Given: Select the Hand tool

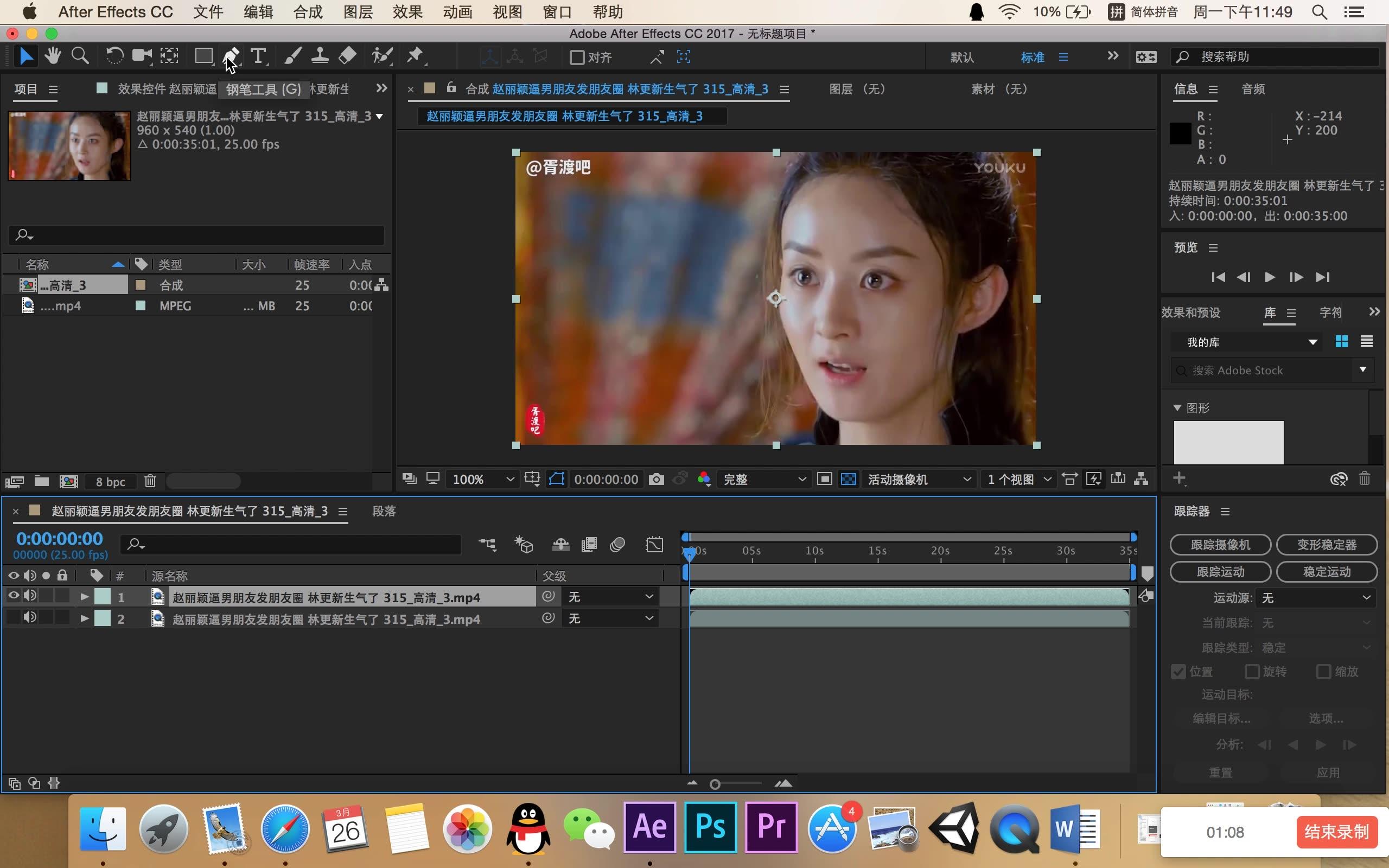Looking at the screenshot, I should tap(53, 56).
